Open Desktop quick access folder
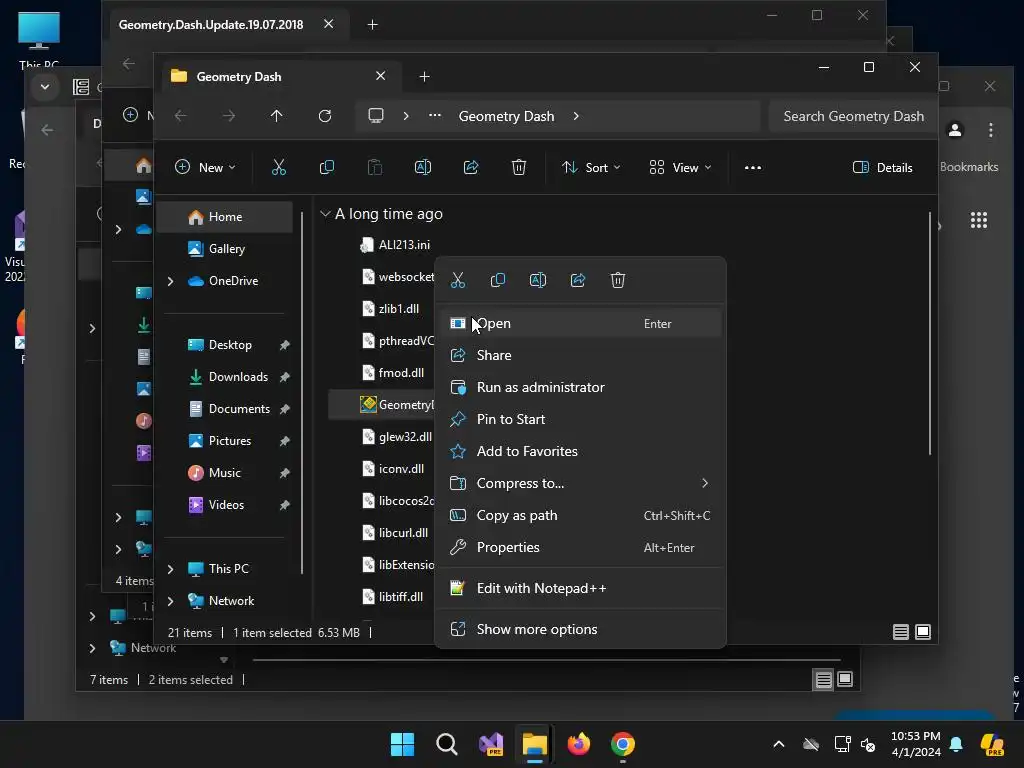This screenshot has height=768, width=1024. [226, 345]
